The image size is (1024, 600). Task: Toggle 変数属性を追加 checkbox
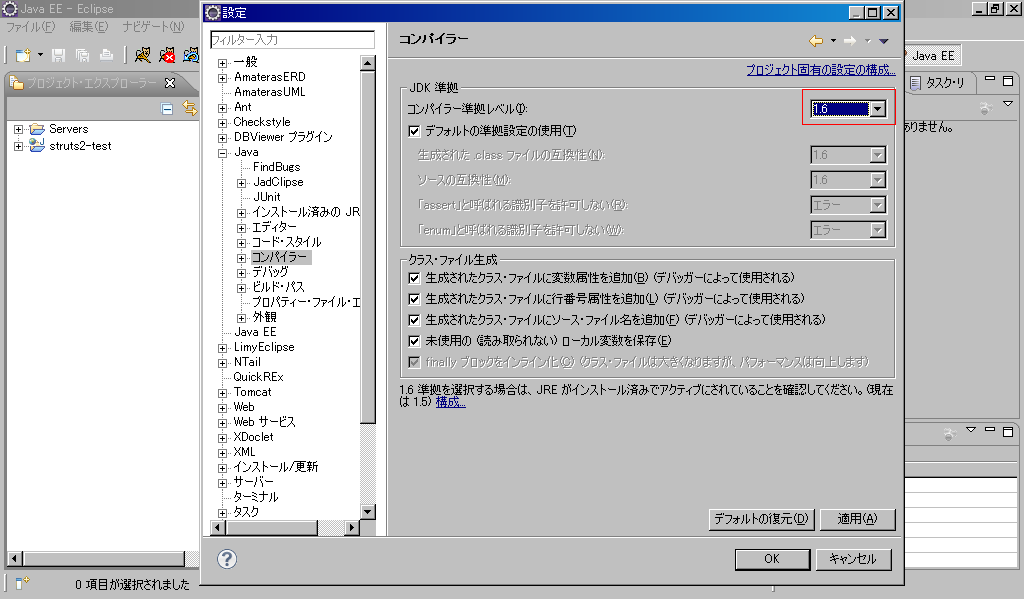(x=414, y=278)
